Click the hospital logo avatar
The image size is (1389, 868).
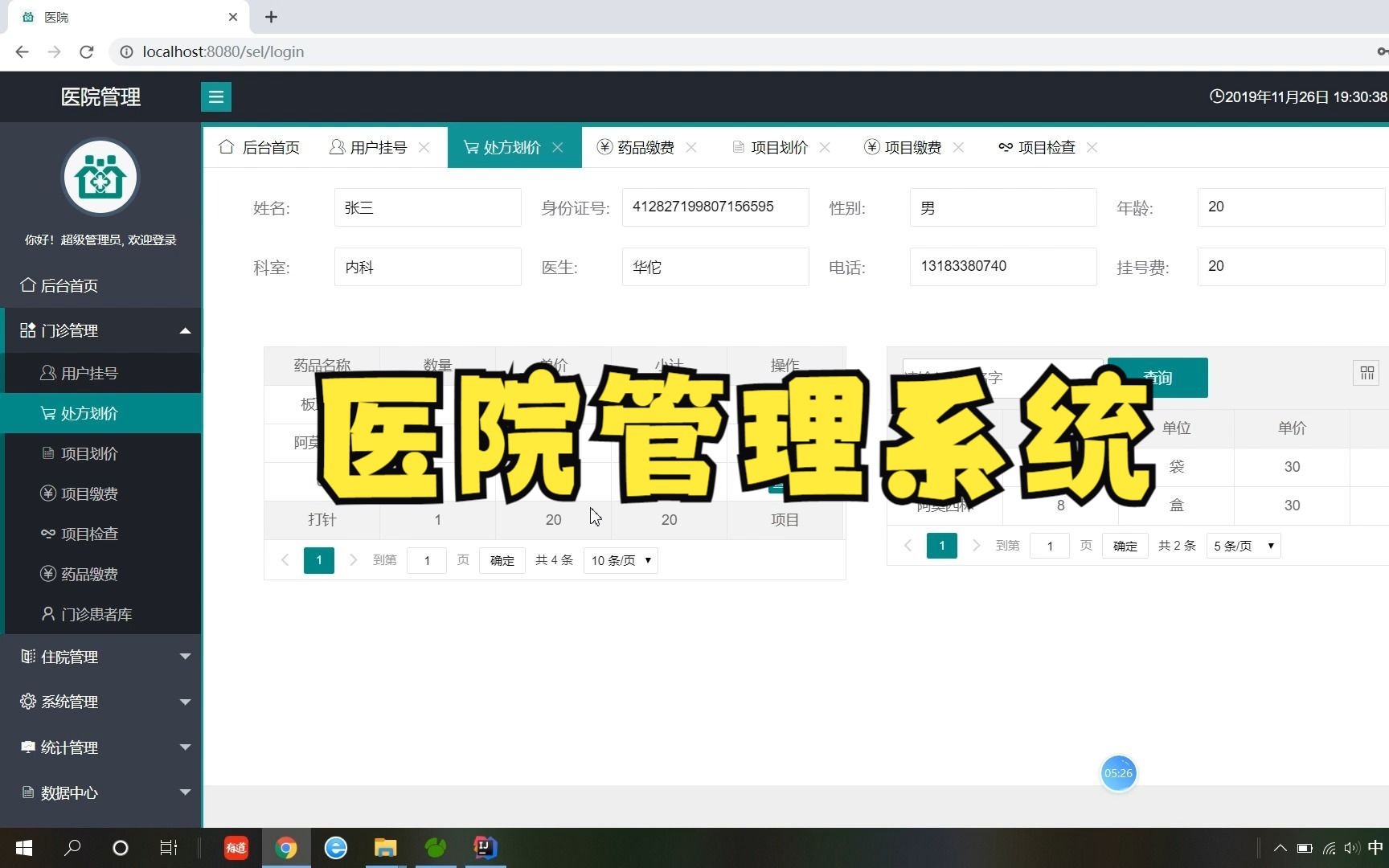point(100,178)
